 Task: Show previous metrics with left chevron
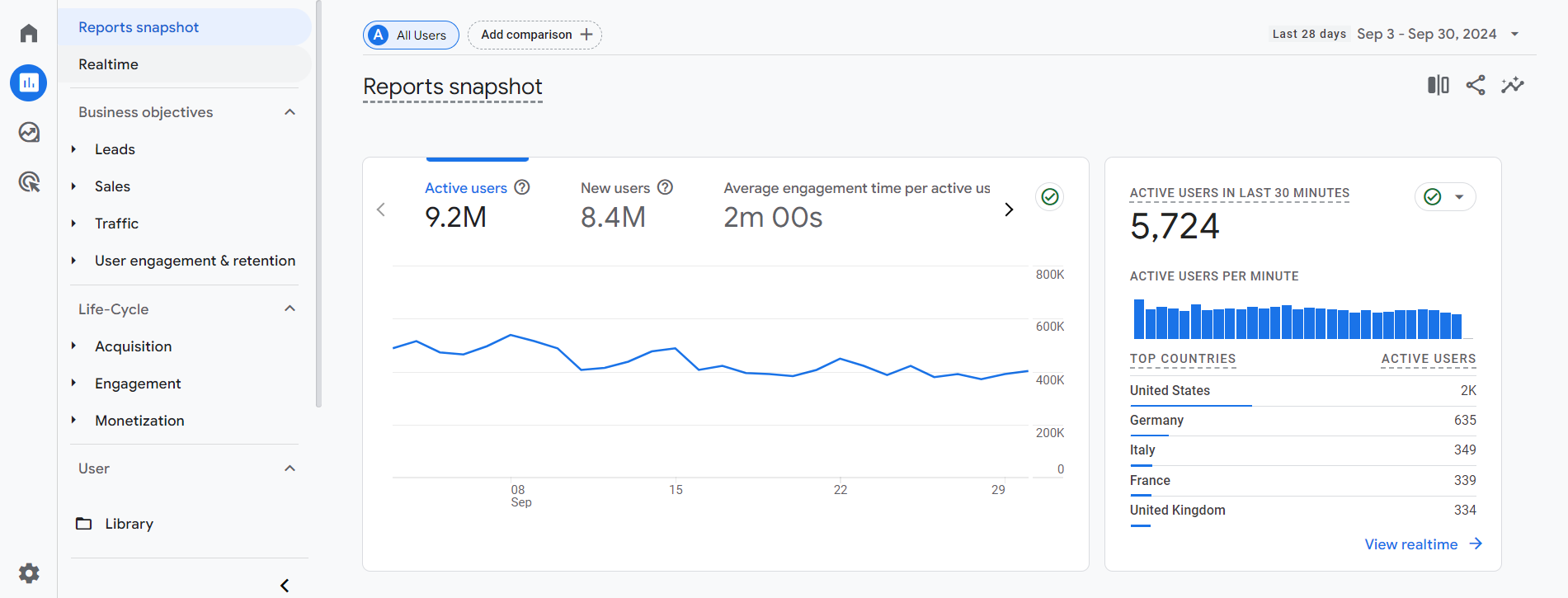point(381,210)
